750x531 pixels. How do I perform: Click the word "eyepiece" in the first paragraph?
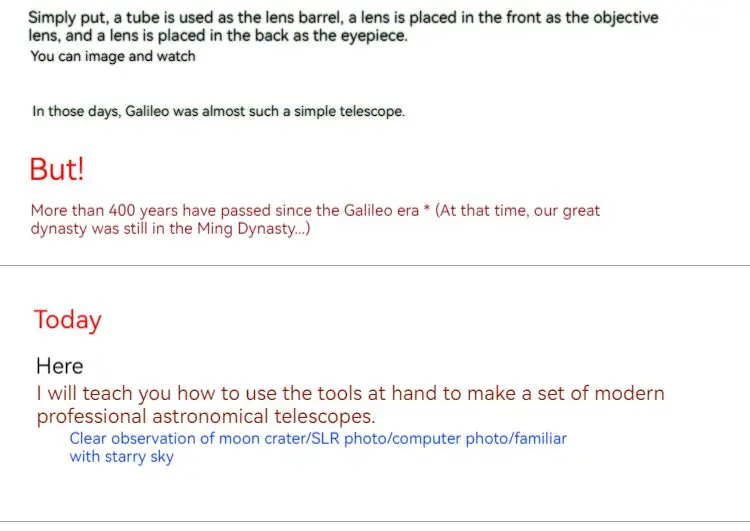[x=373, y=35]
